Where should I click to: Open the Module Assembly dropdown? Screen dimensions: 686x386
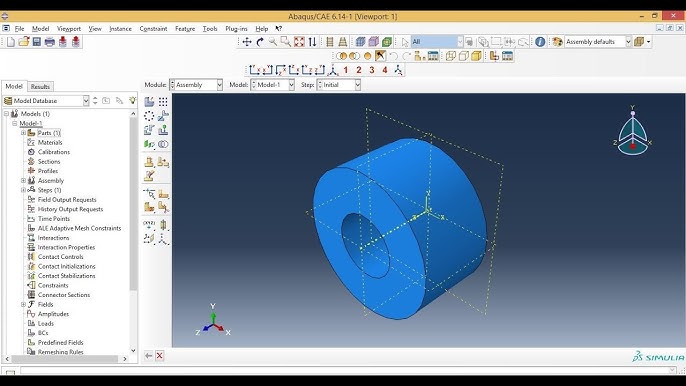196,85
